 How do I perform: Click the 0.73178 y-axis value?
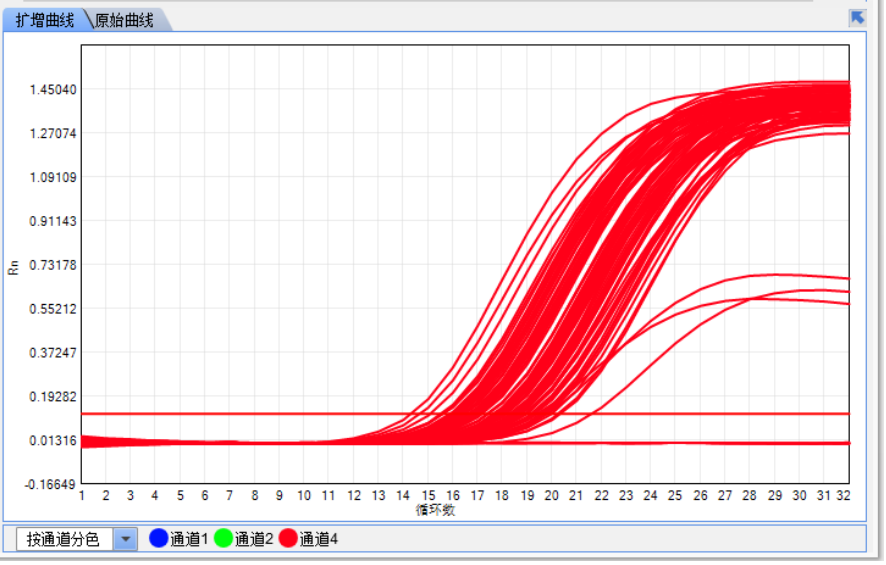[53, 266]
